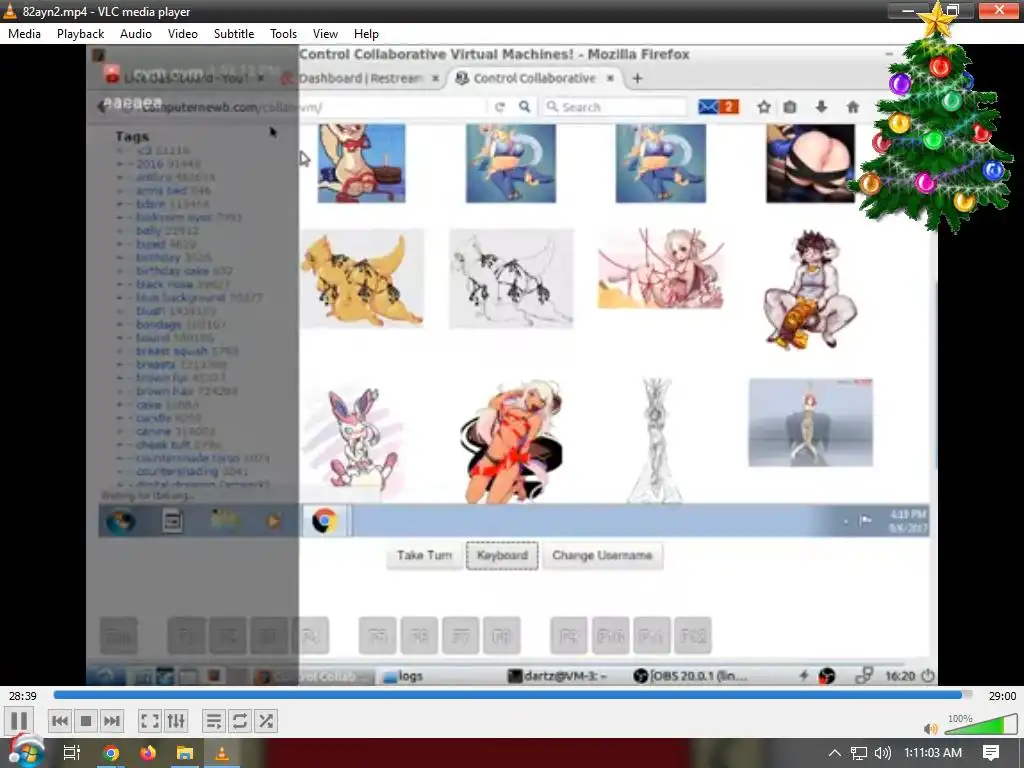
Task: Open the Subtitle menu
Action: tap(234, 34)
